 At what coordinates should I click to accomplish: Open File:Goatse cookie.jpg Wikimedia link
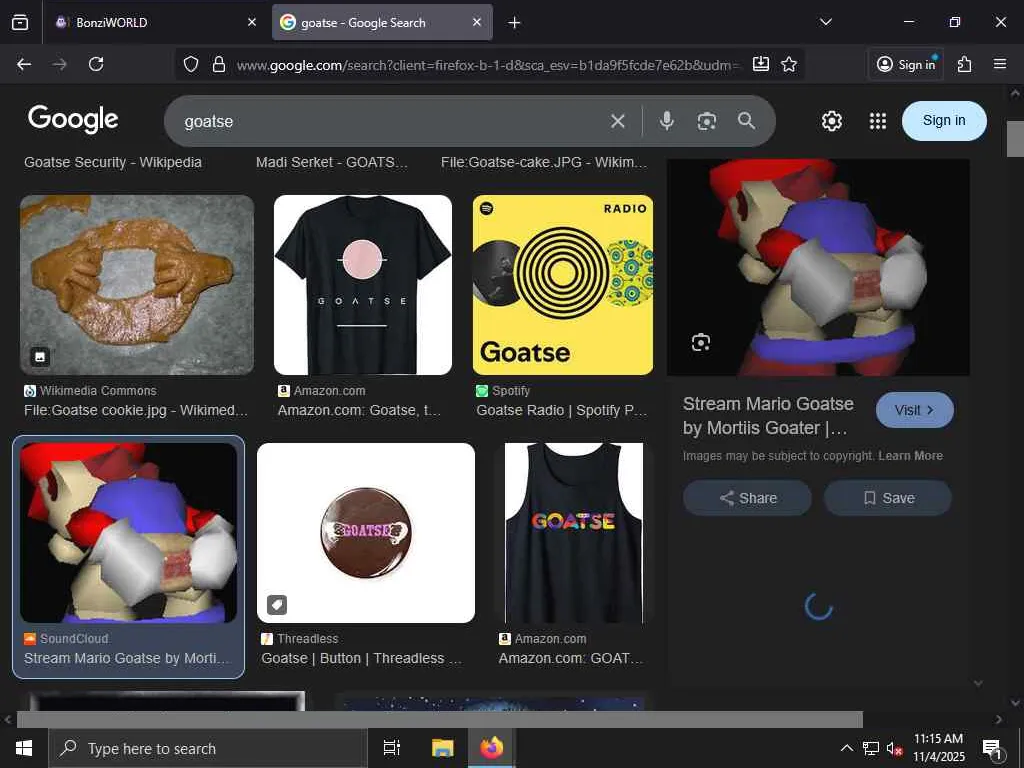[x=136, y=410]
